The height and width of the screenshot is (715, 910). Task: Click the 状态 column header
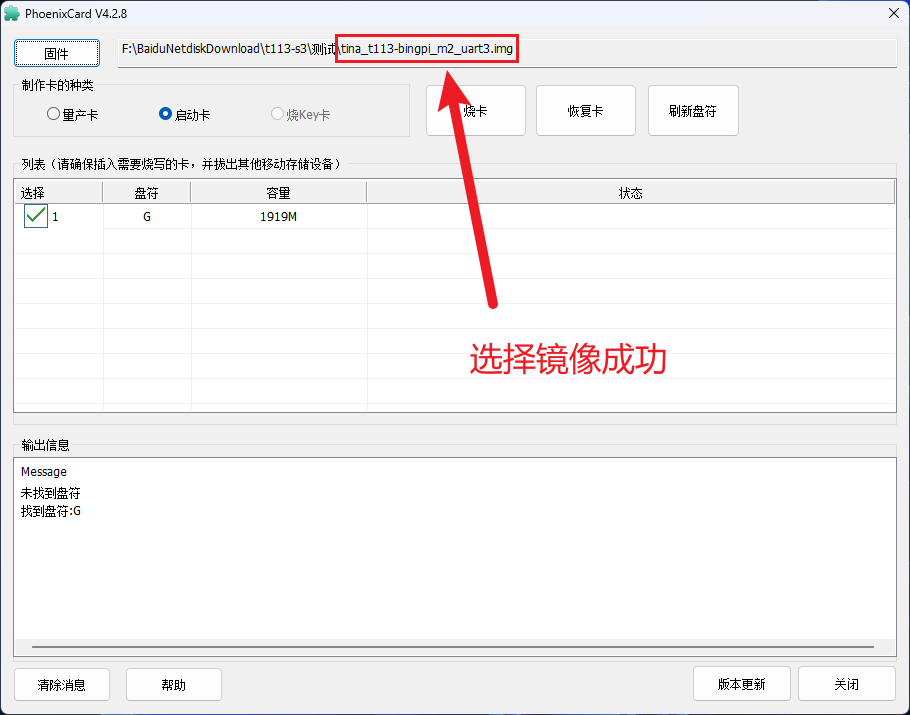click(630, 192)
